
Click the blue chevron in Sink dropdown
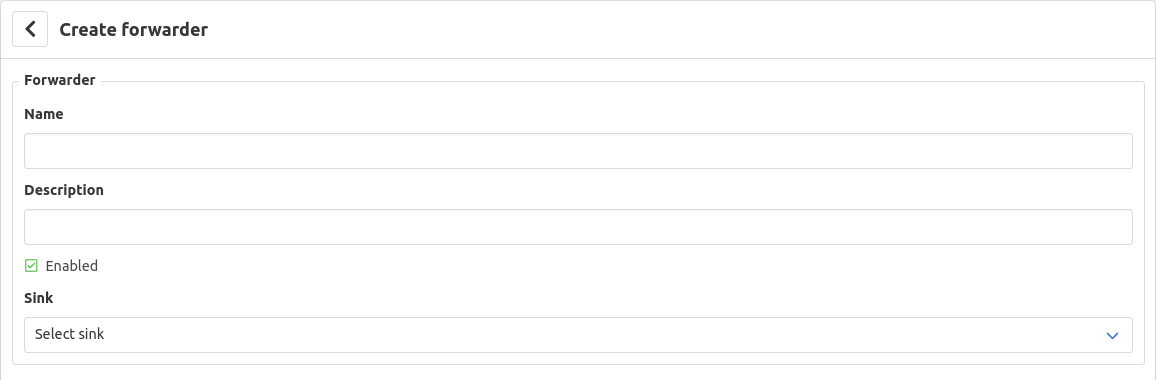[1113, 336]
